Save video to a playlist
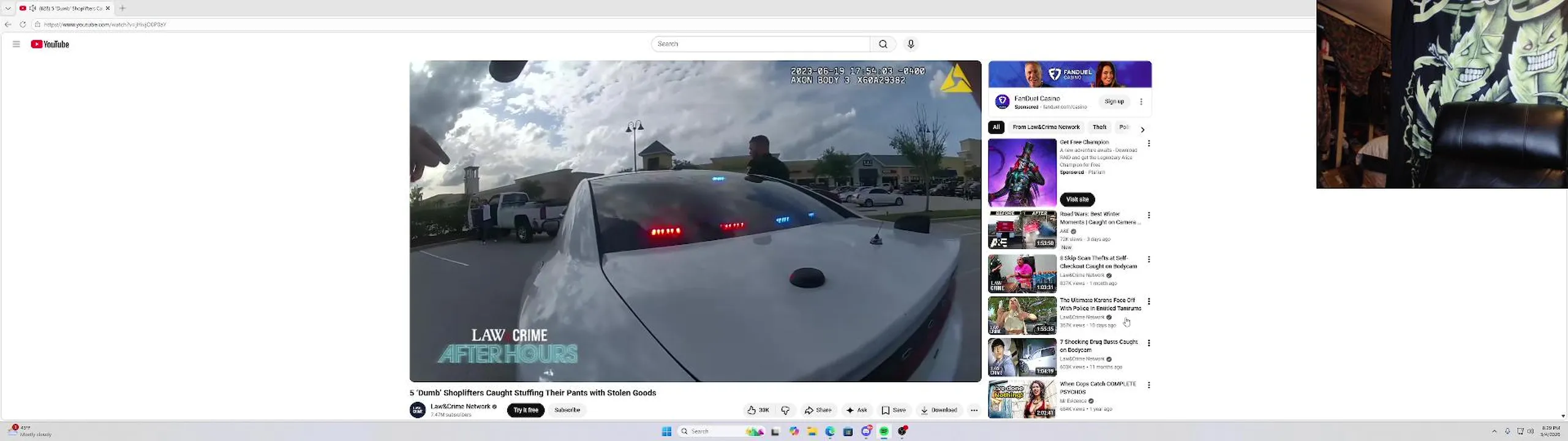 click(x=894, y=410)
